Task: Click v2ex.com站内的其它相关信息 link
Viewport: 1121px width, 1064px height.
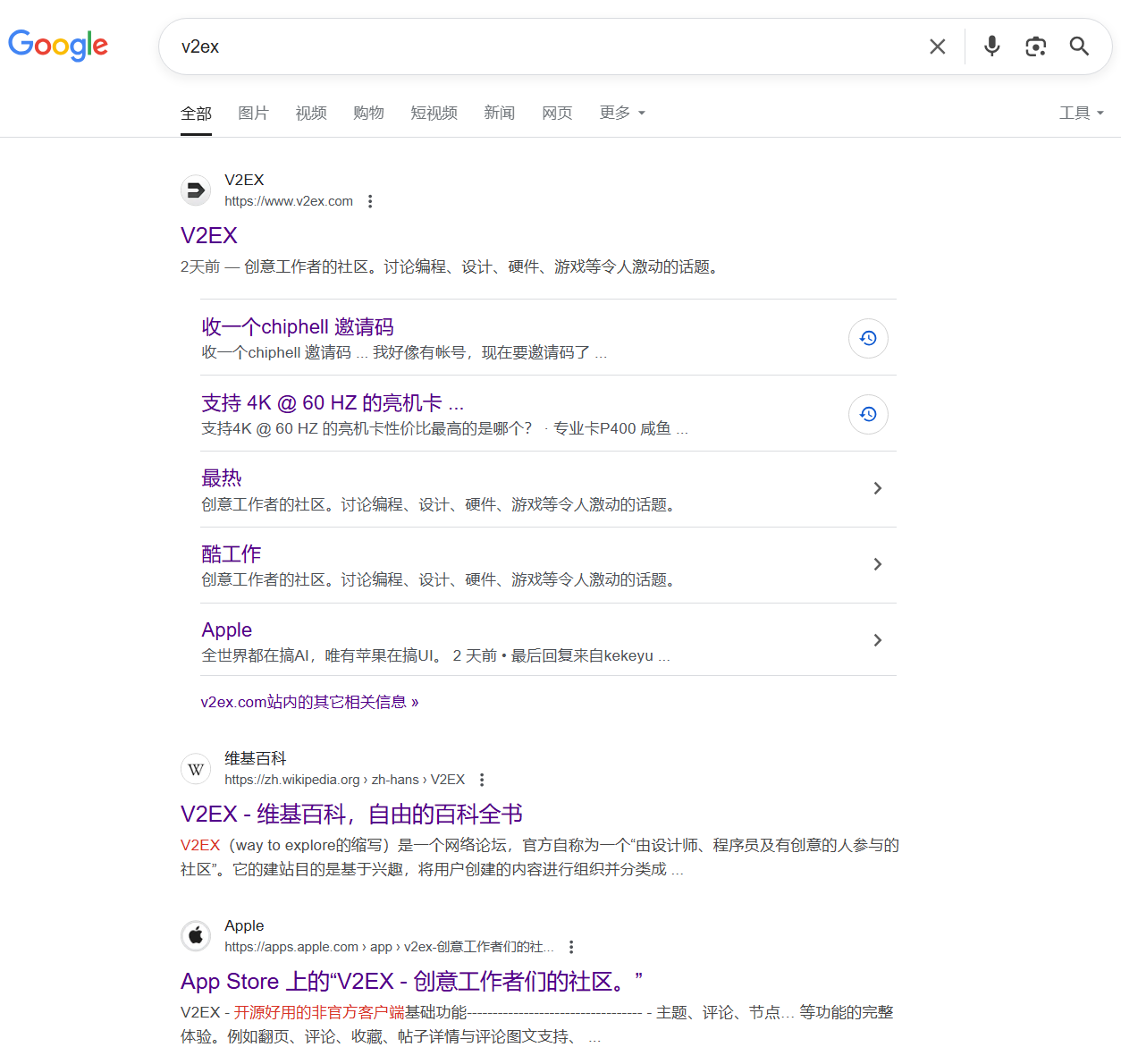Action: point(309,702)
